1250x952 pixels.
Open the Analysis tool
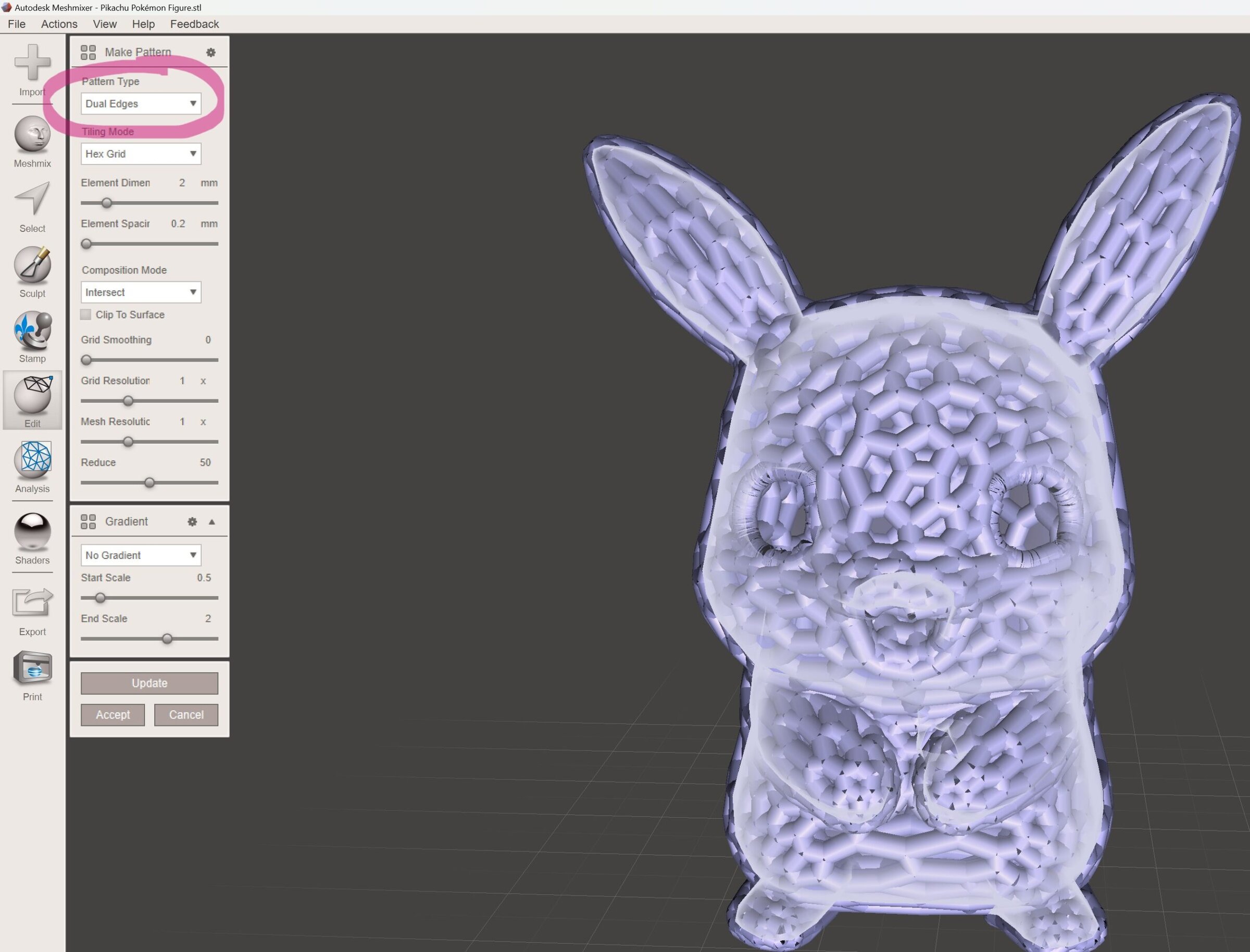point(32,459)
